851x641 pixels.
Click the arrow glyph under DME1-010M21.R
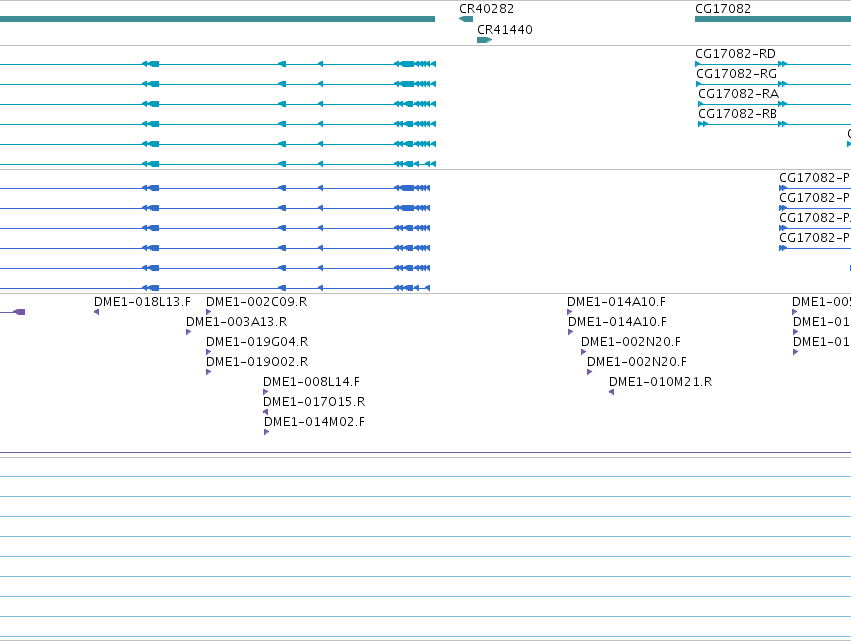tap(612, 392)
